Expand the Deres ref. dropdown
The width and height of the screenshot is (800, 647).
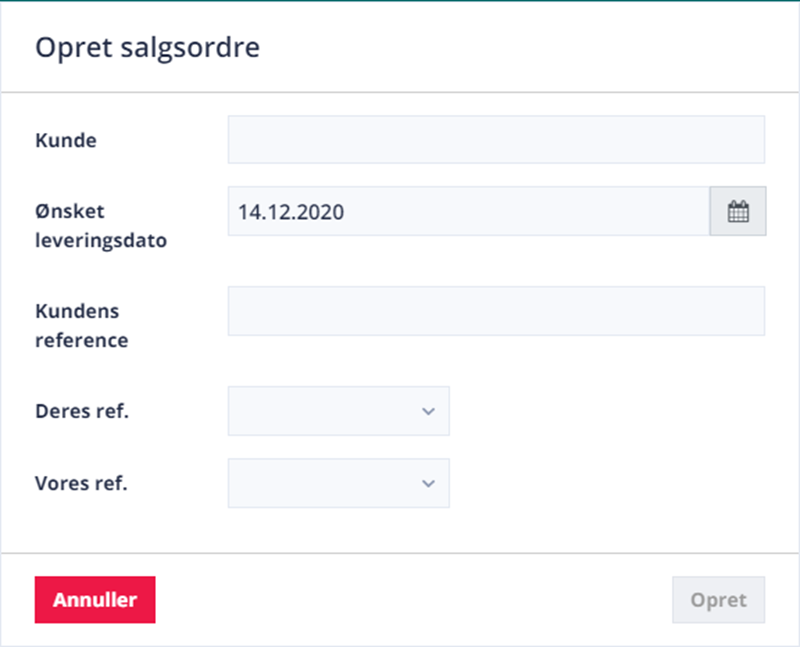coord(338,411)
